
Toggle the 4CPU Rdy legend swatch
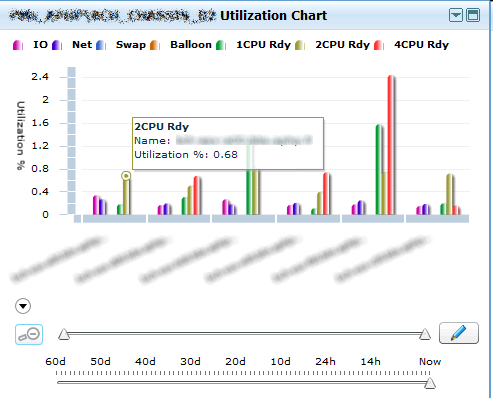(379, 45)
